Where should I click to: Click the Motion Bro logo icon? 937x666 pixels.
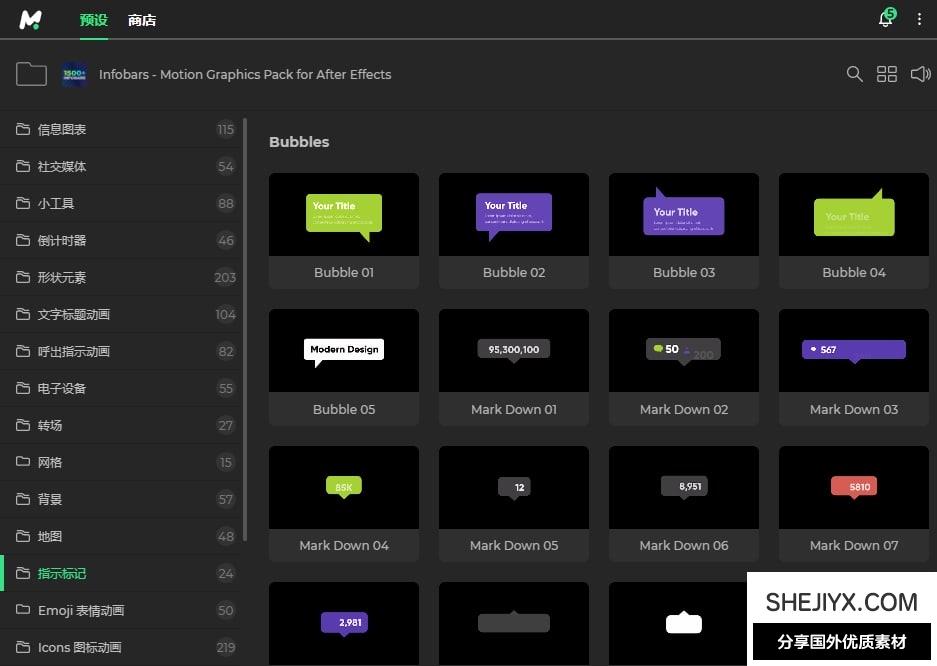coord(31,19)
